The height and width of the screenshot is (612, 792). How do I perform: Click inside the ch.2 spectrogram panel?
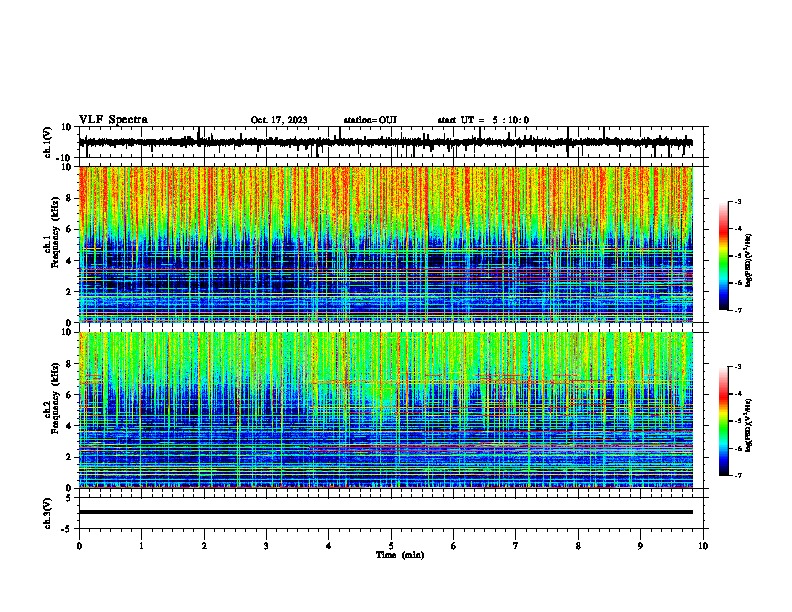click(x=386, y=410)
